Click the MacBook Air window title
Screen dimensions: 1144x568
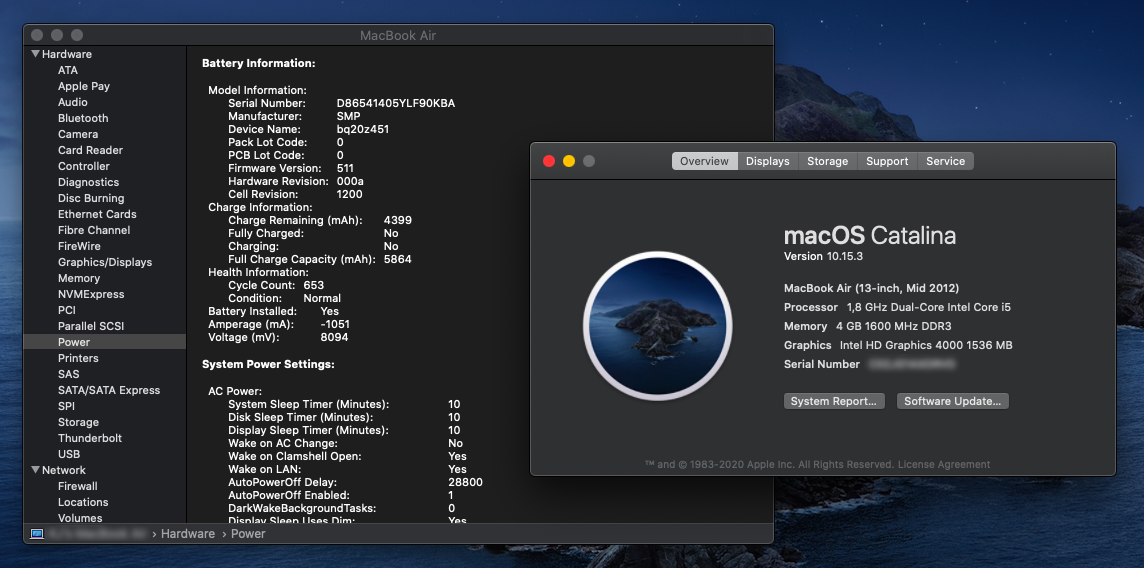click(x=398, y=36)
